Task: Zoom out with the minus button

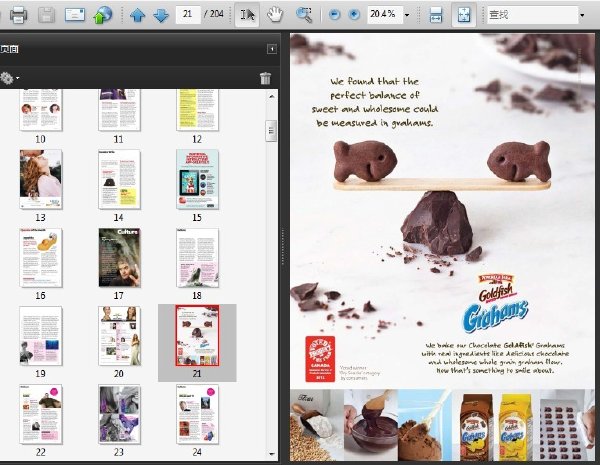Action: point(334,15)
